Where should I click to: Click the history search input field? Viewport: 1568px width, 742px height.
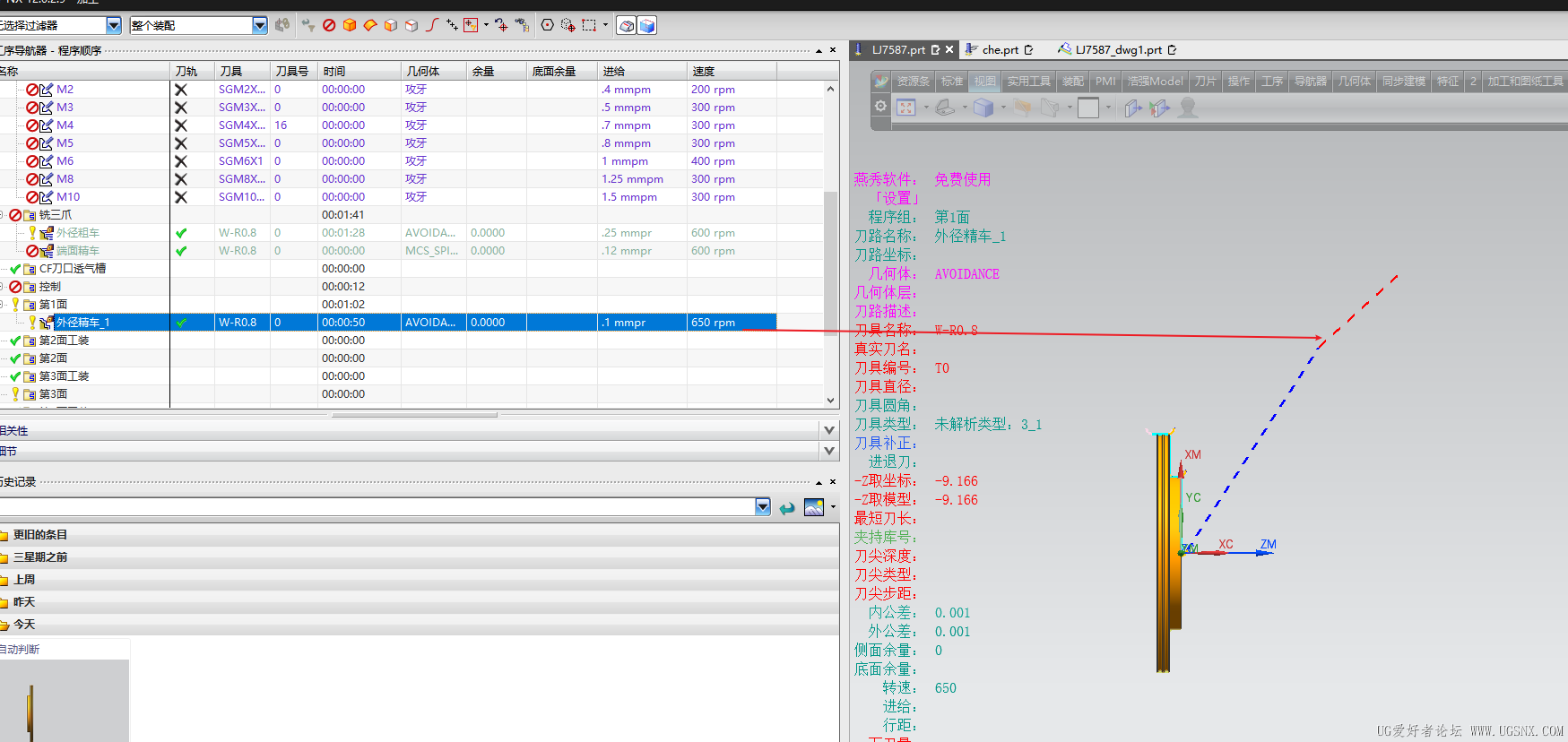tap(377, 507)
